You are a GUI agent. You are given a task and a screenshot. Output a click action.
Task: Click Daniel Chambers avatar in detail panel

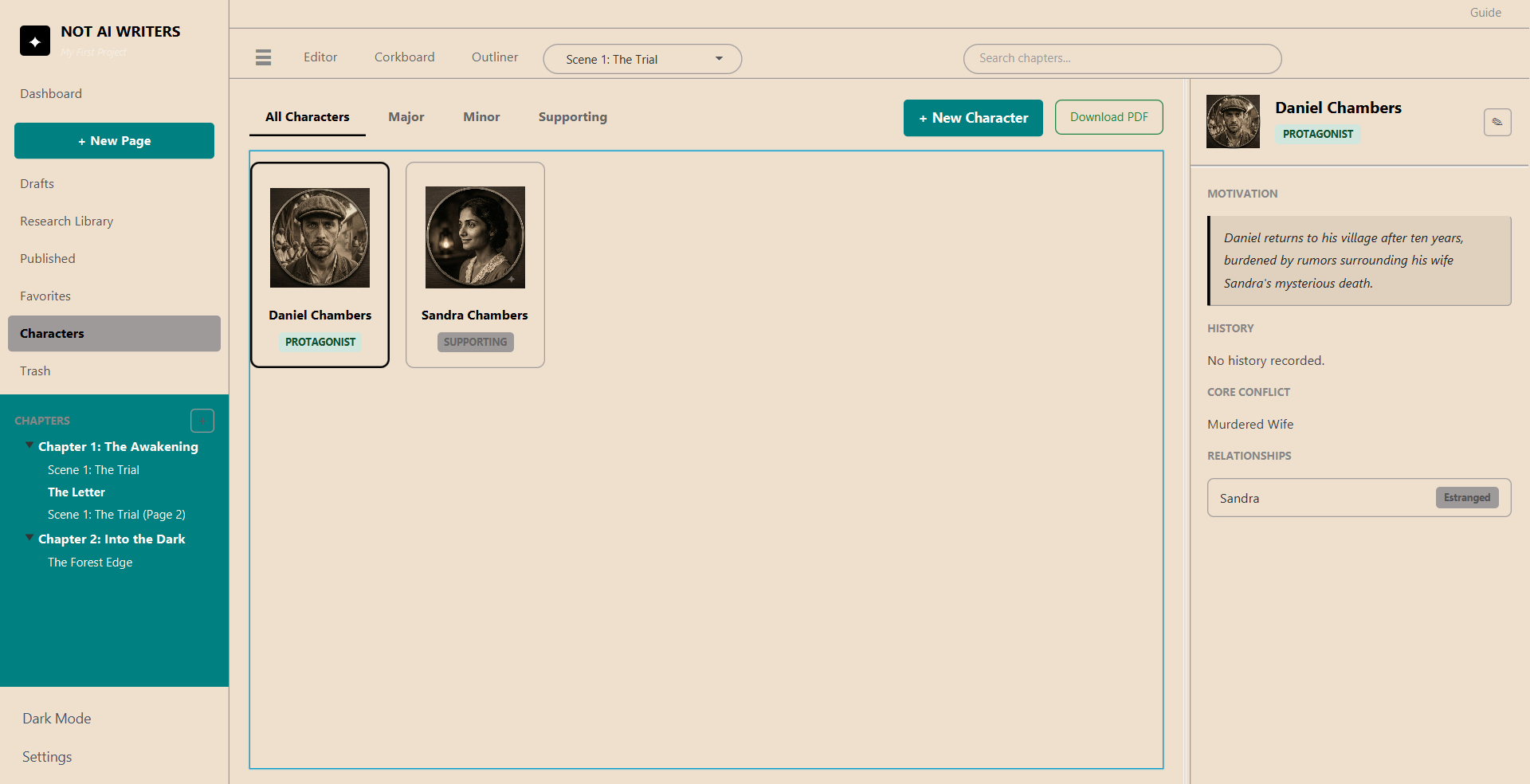click(1233, 122)
